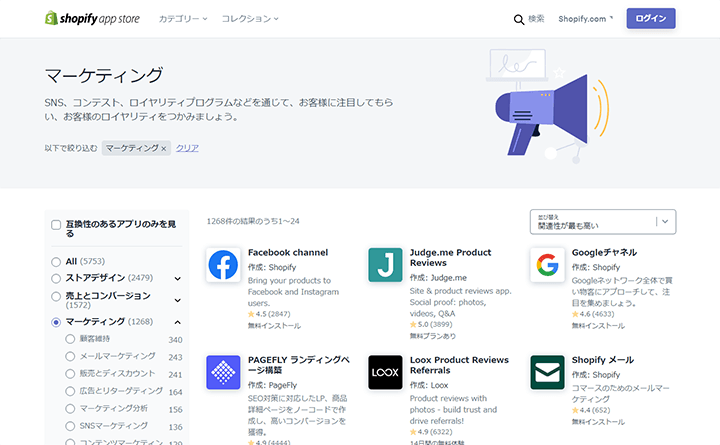
Task: Expand the 売上とコンバージョン category chevron
Action: tap(177, 297)
